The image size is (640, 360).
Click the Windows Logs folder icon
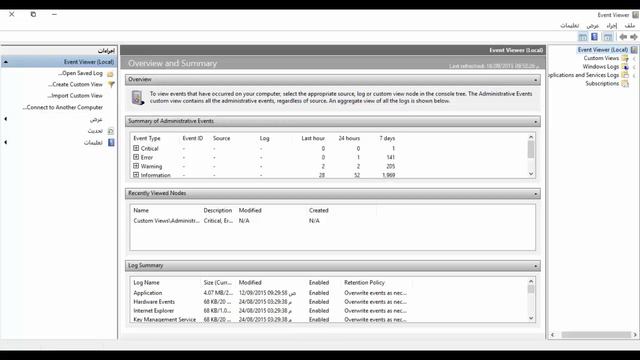click(625, 67)
